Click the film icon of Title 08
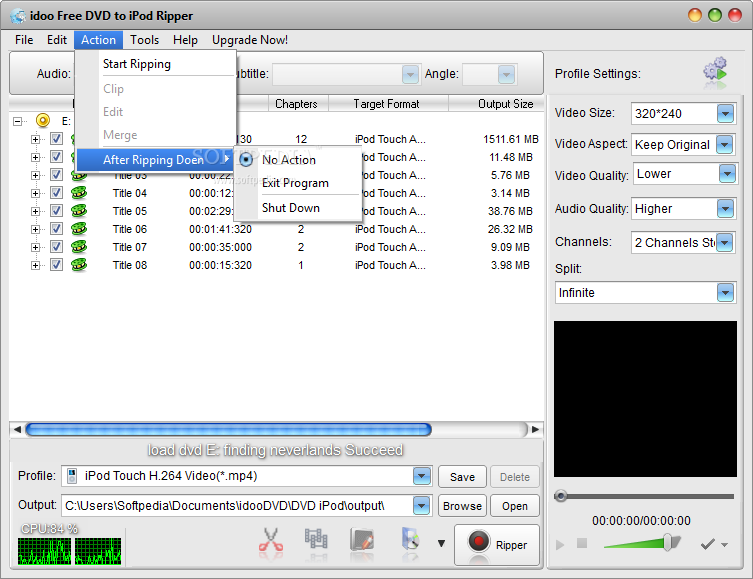 click(x=79, y=265)
